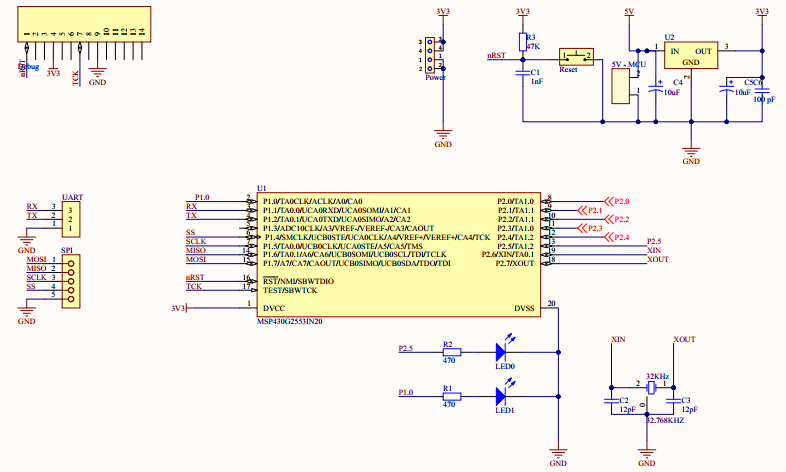This screenshot has width=786, height=472.
Task: Select the 14-pin Debug header connector
Action: pos(84,24)
